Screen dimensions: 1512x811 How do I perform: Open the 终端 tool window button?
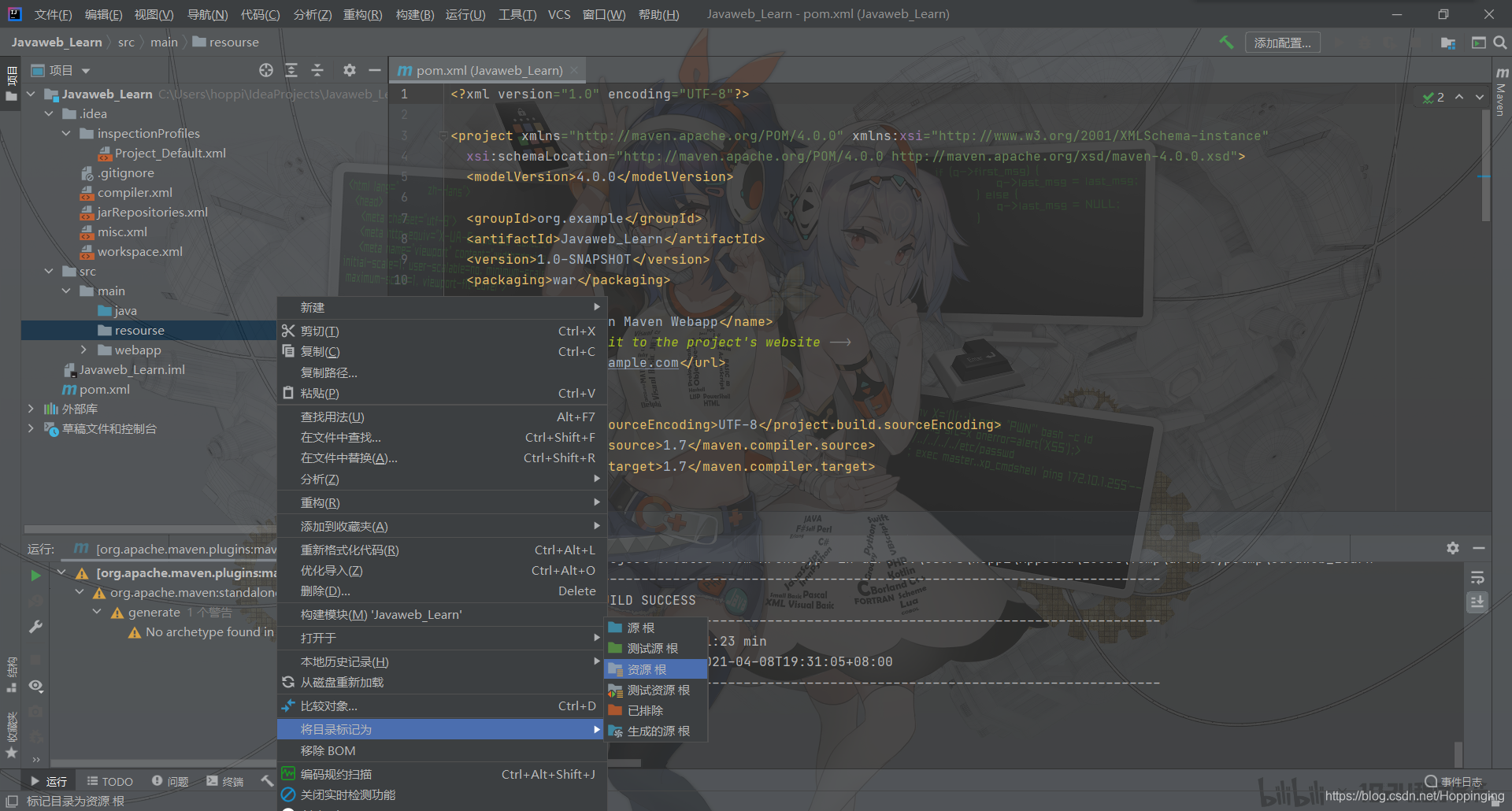[x=225, y=781]
